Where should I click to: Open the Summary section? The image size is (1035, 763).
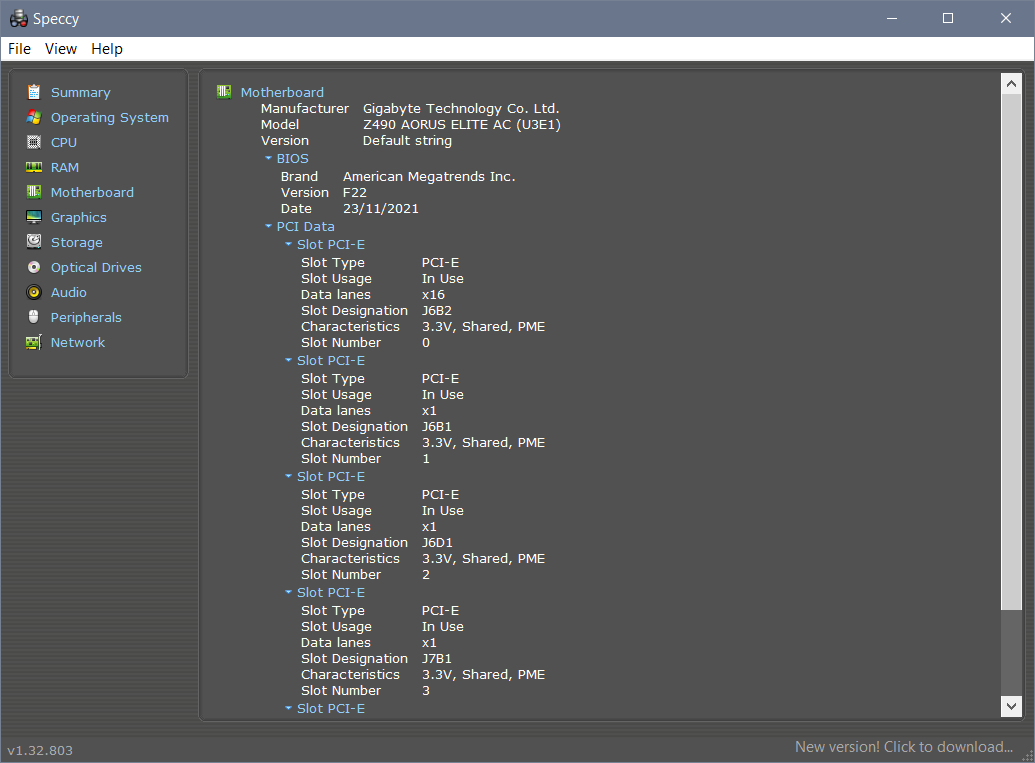[81, 92]
